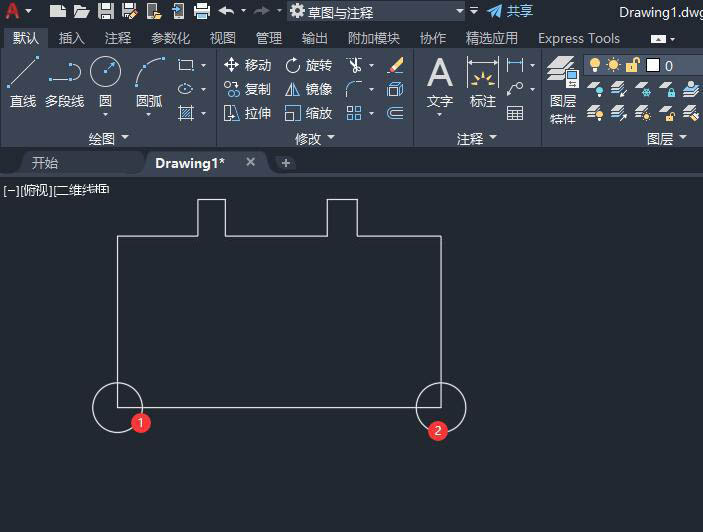Click the Fillet corner tool

[x=354, y=89]
